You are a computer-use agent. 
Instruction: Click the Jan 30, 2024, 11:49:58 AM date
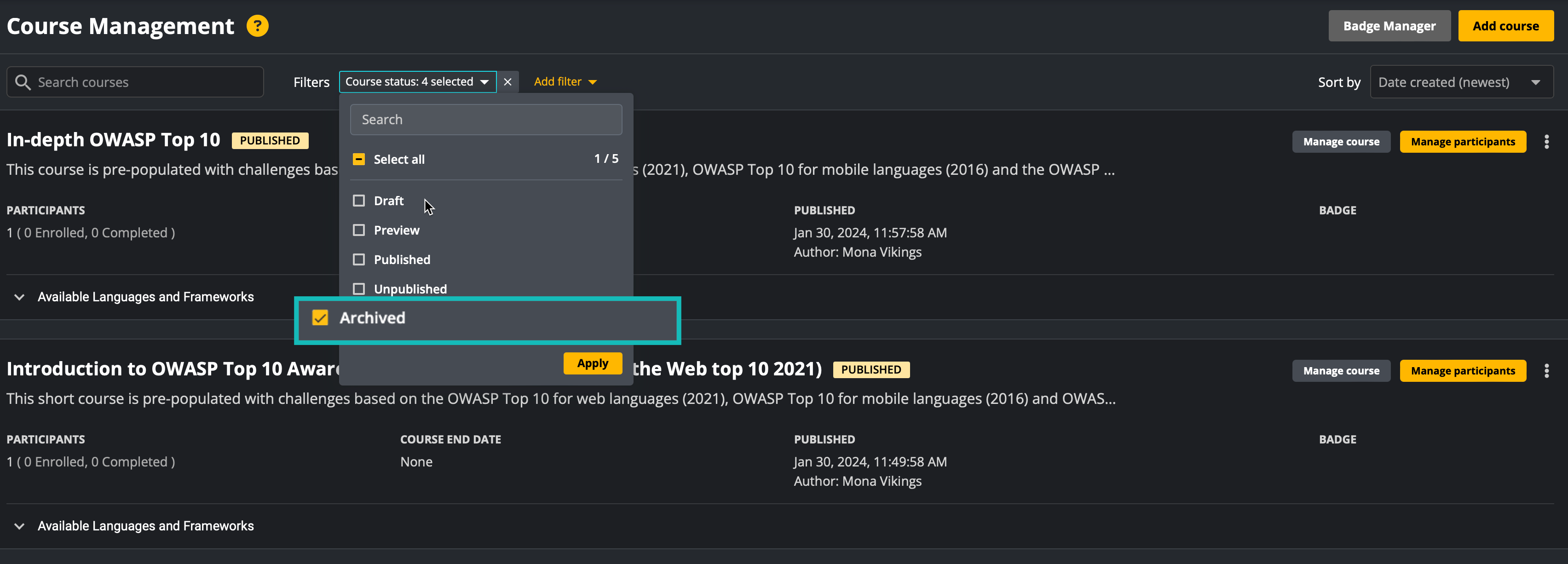pos(870,462)
